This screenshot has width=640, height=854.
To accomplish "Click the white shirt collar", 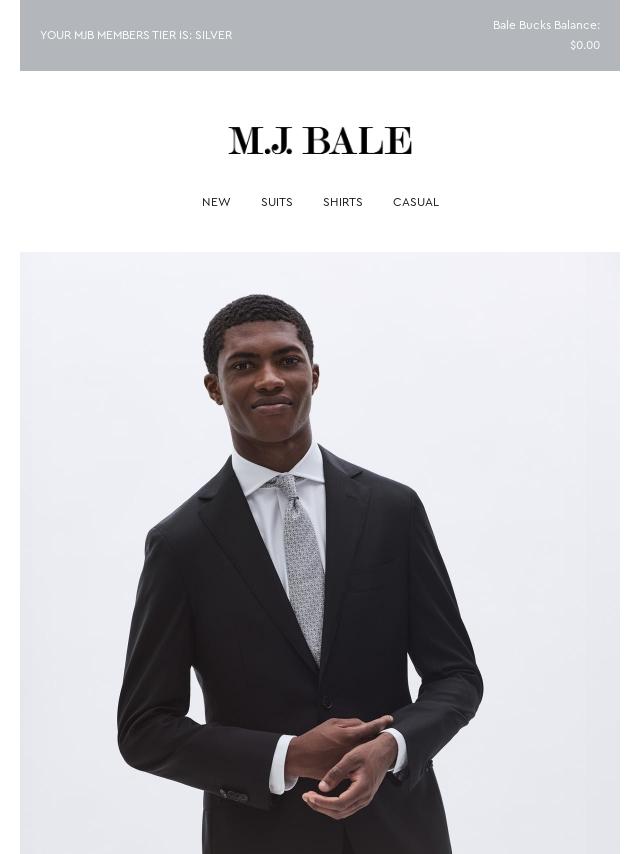I will (278, 469).
